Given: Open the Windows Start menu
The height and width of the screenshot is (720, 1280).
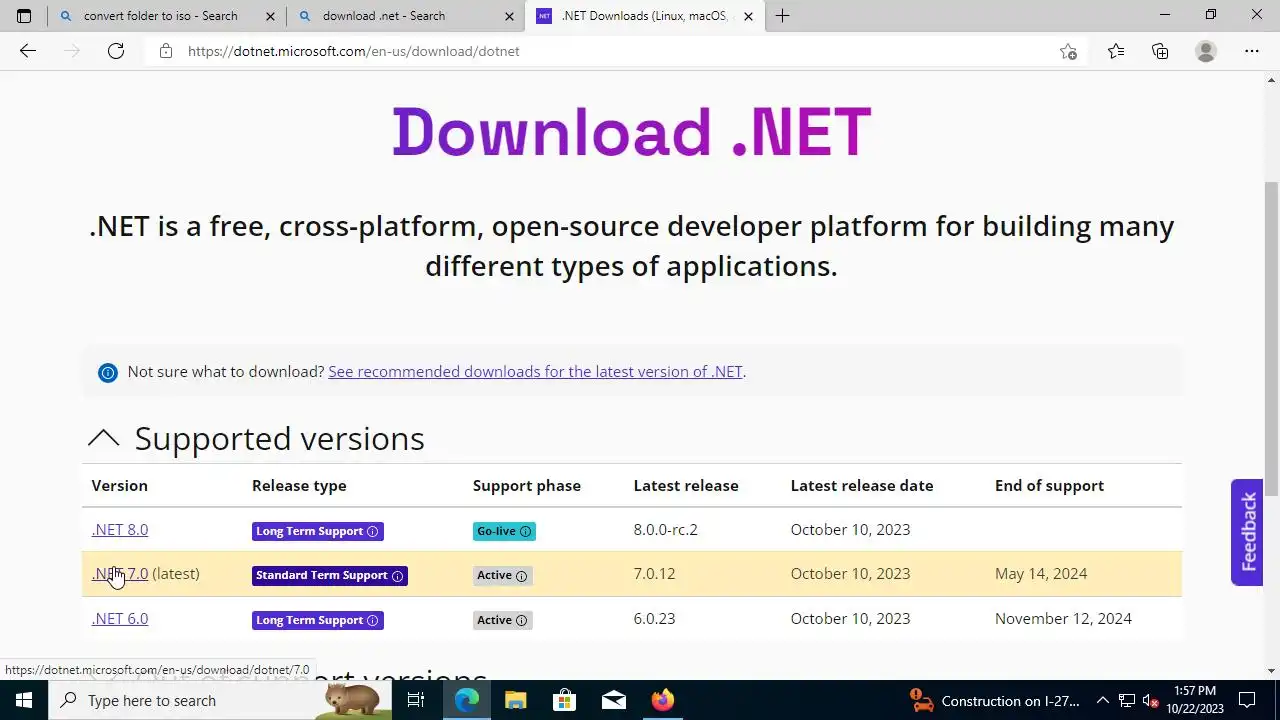Looking at the screenshot, I should click(24, 700).
